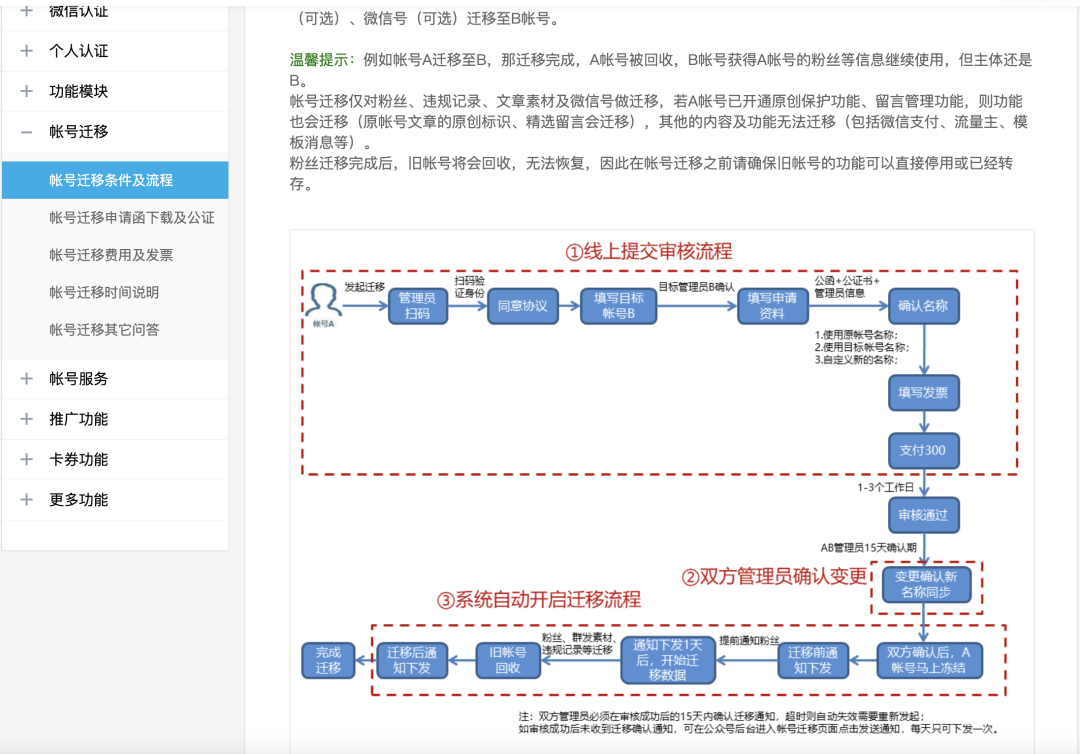Click the 填写发票 flowchart box
The height and width of the screenshot is (754, 1080).
pos(923,393)
